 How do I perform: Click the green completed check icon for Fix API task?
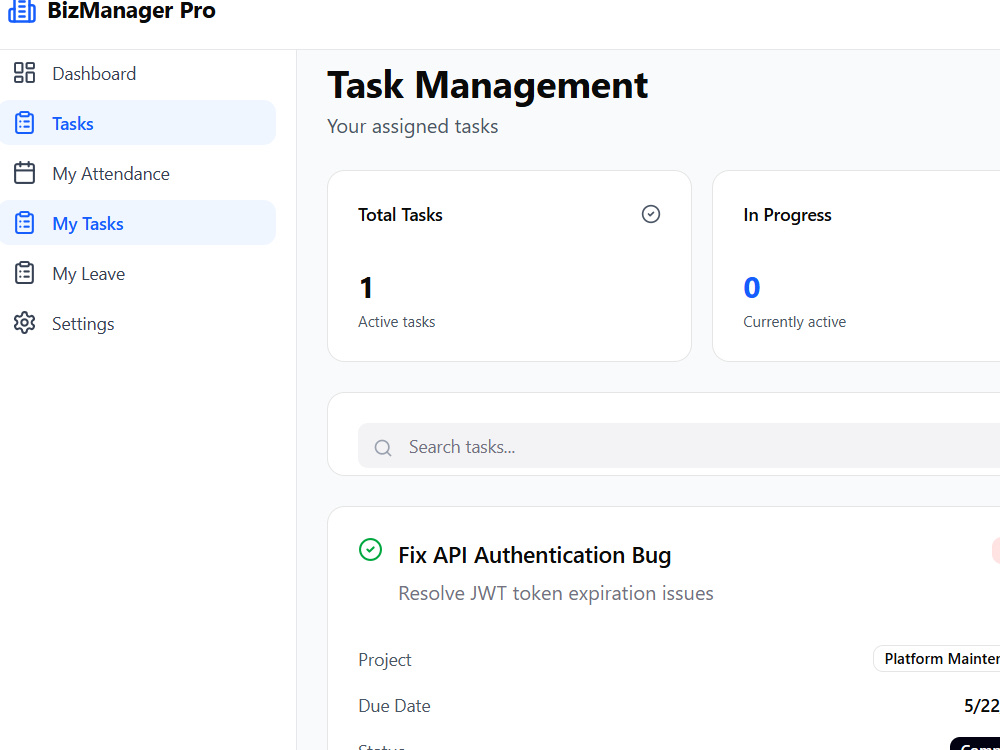[x=371, y=549]
